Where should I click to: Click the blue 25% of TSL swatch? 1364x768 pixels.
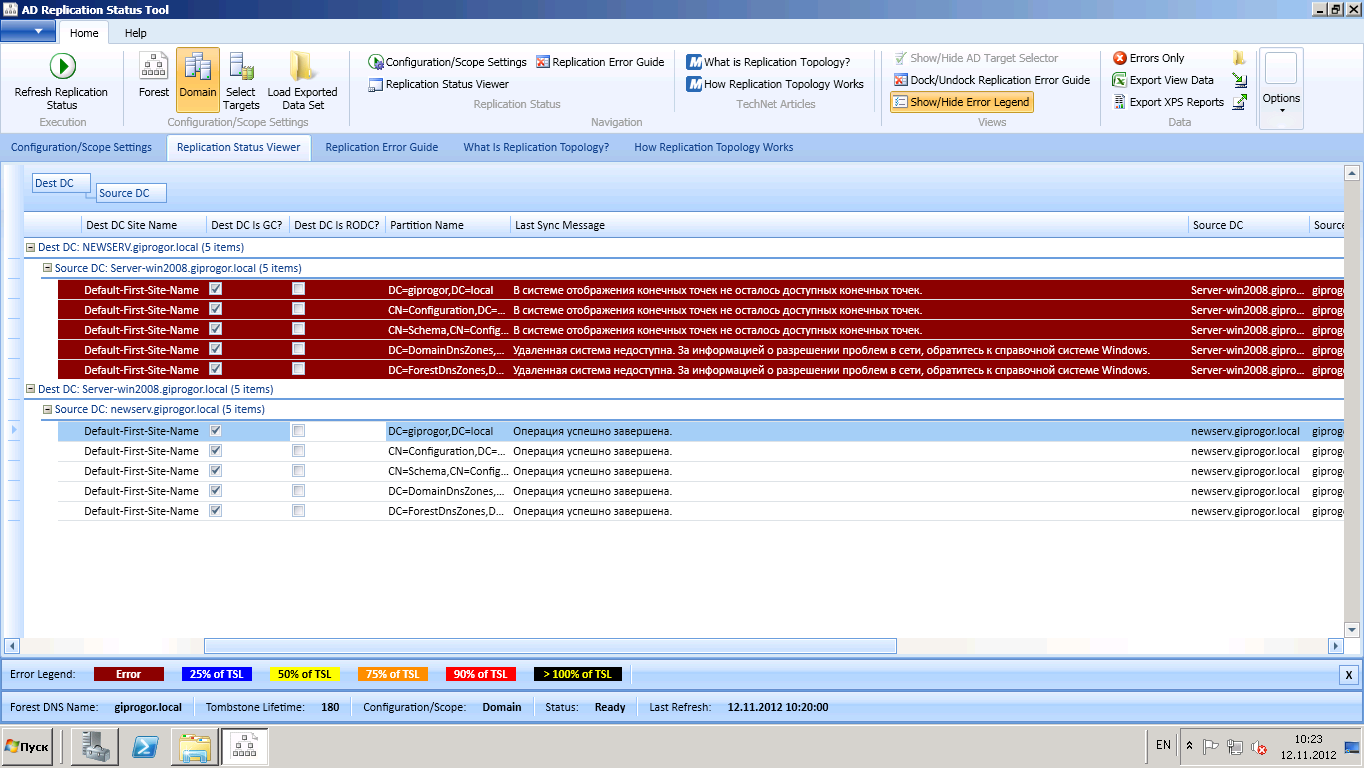[217, 674]
